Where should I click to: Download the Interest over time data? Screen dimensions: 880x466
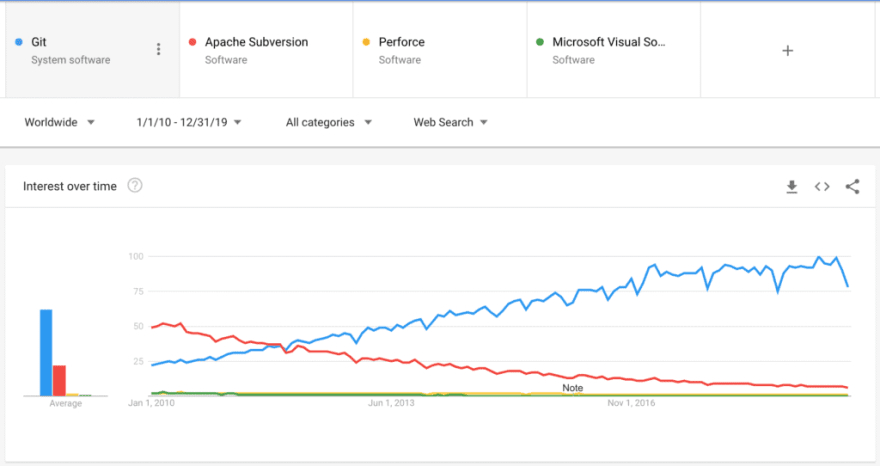click(x=792, y=186)
